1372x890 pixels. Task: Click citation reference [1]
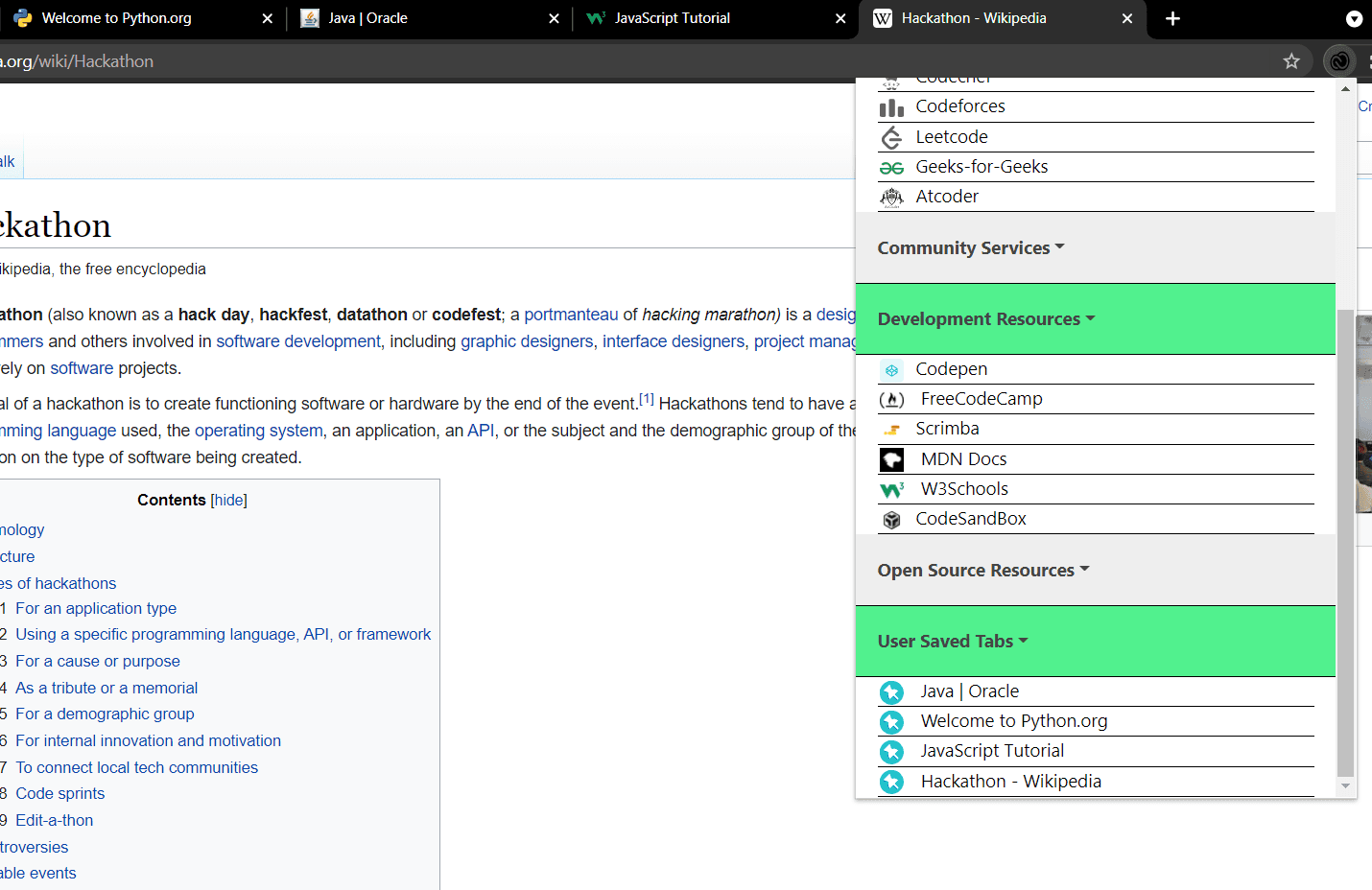[x=647, y=399]
